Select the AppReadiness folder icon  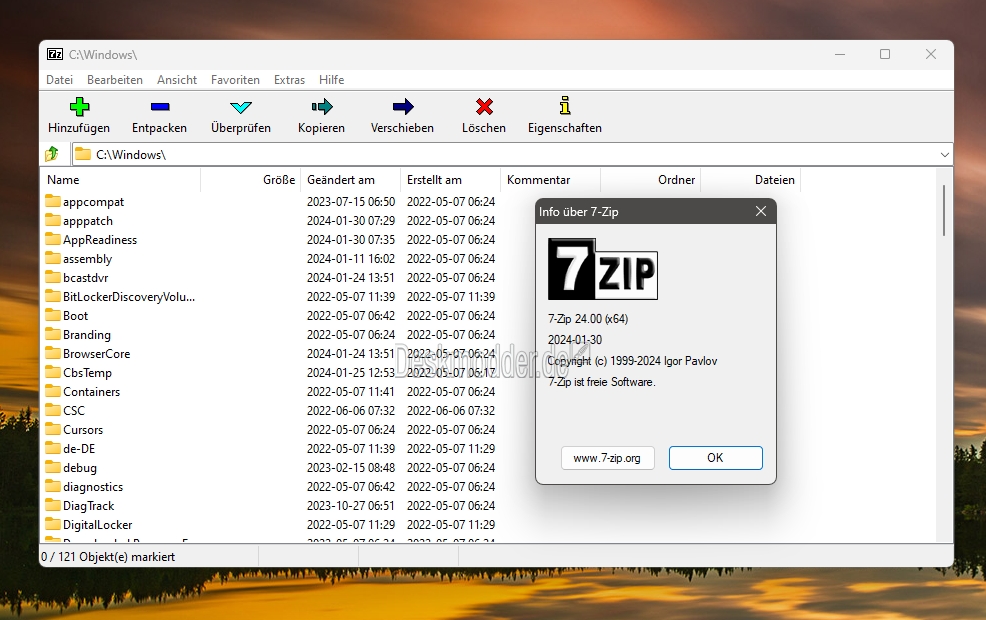point(53,239)
